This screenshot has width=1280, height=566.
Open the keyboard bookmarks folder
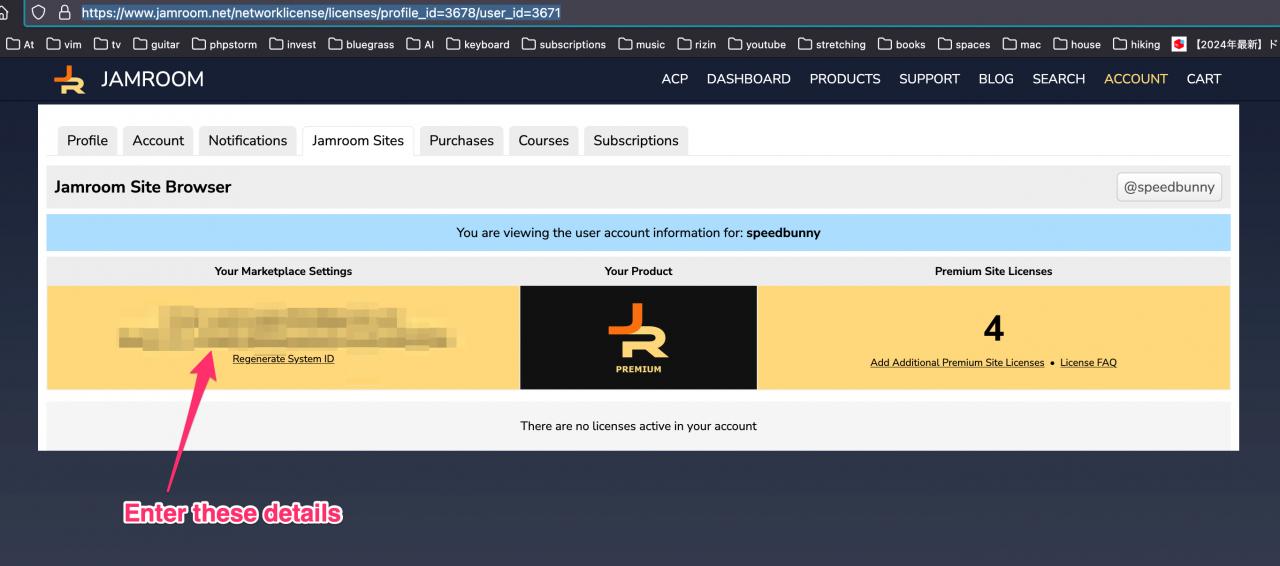[478, 44]
